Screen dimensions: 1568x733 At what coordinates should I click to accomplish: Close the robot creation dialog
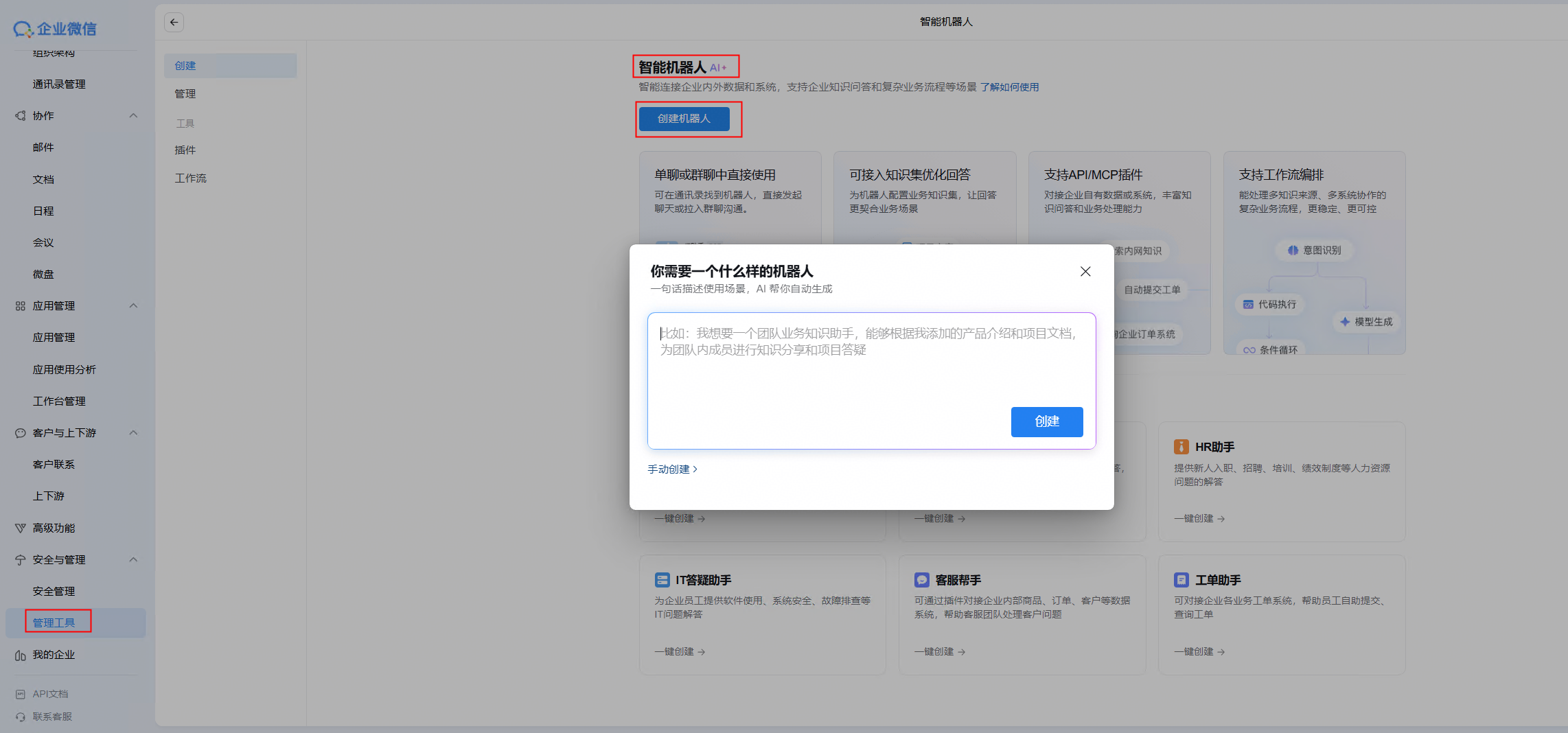[1085, 272]
